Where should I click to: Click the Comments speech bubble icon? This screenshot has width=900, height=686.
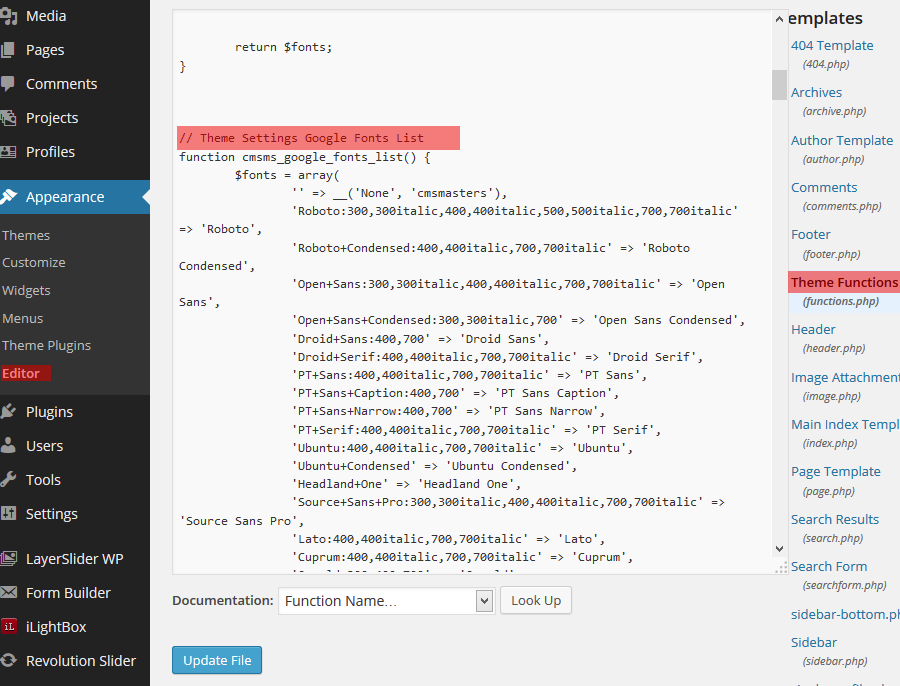pos(8,84)
